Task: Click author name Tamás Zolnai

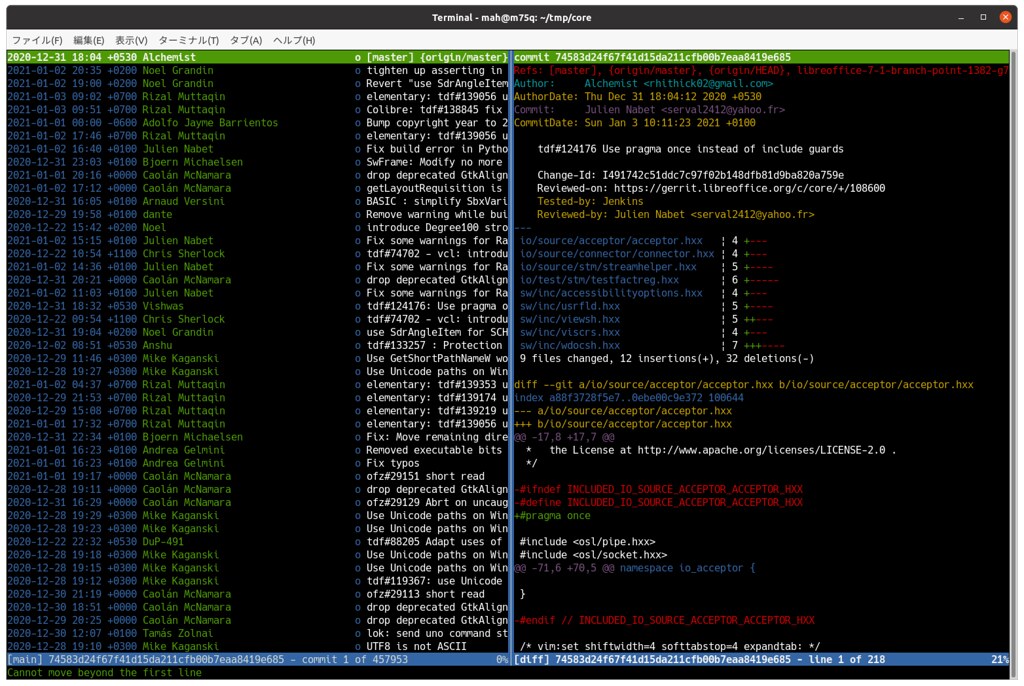Action: (178, 633)
